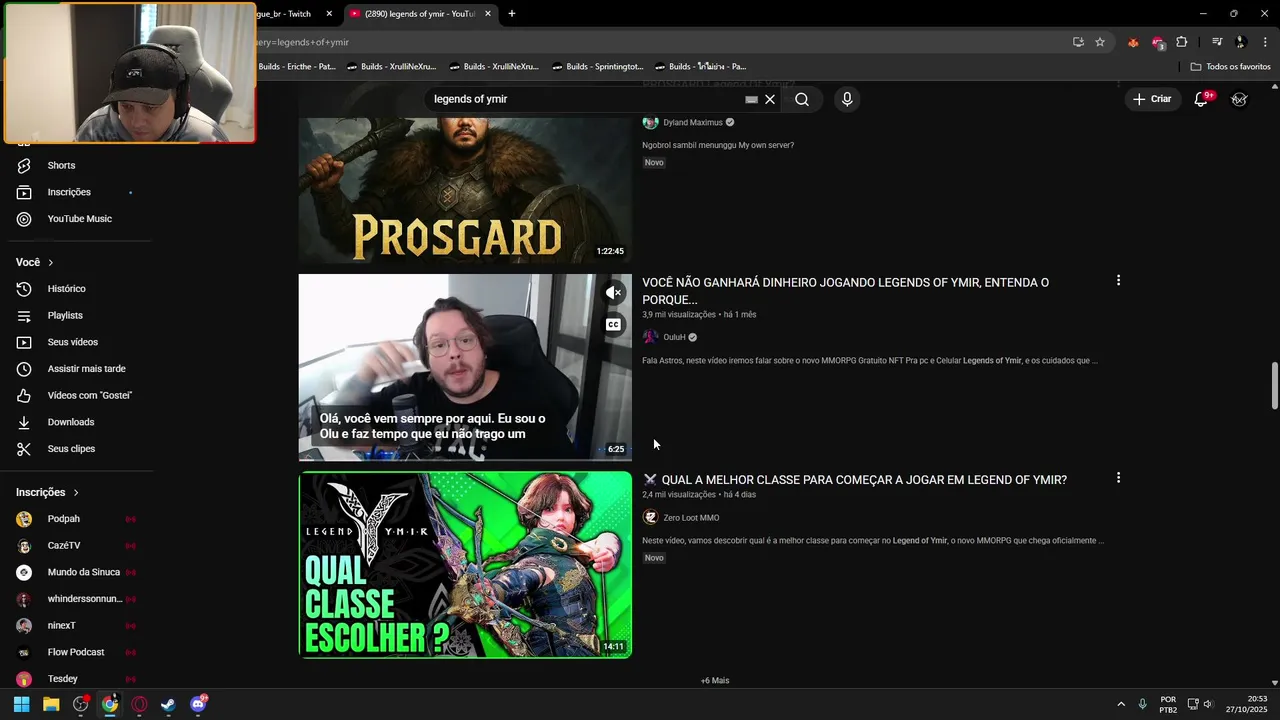The width and height of the screenshot is (1280, 720).
Task: Close the legends of ymir tab
Action: click(x=488, y=14)
